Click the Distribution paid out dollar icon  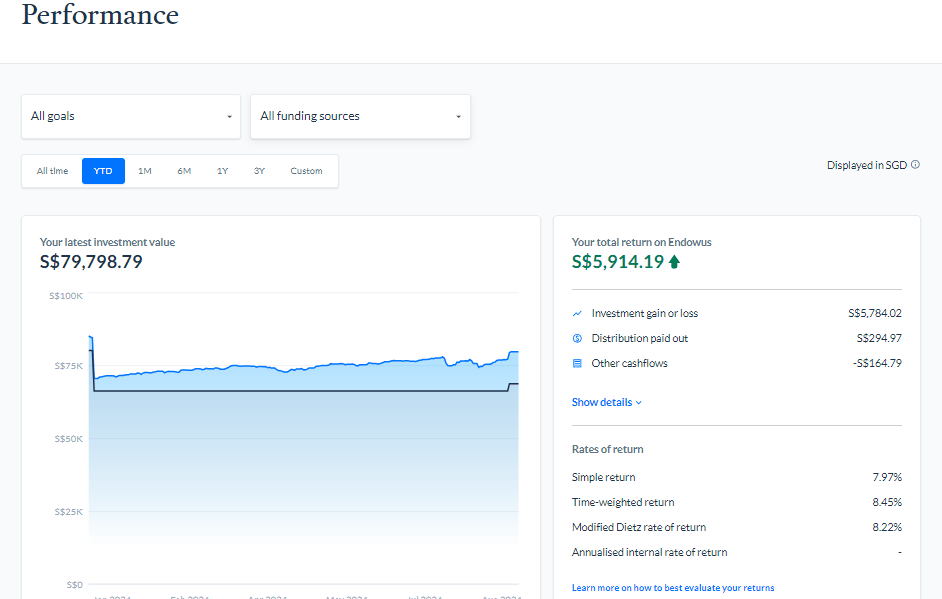[x=577, y=339]
